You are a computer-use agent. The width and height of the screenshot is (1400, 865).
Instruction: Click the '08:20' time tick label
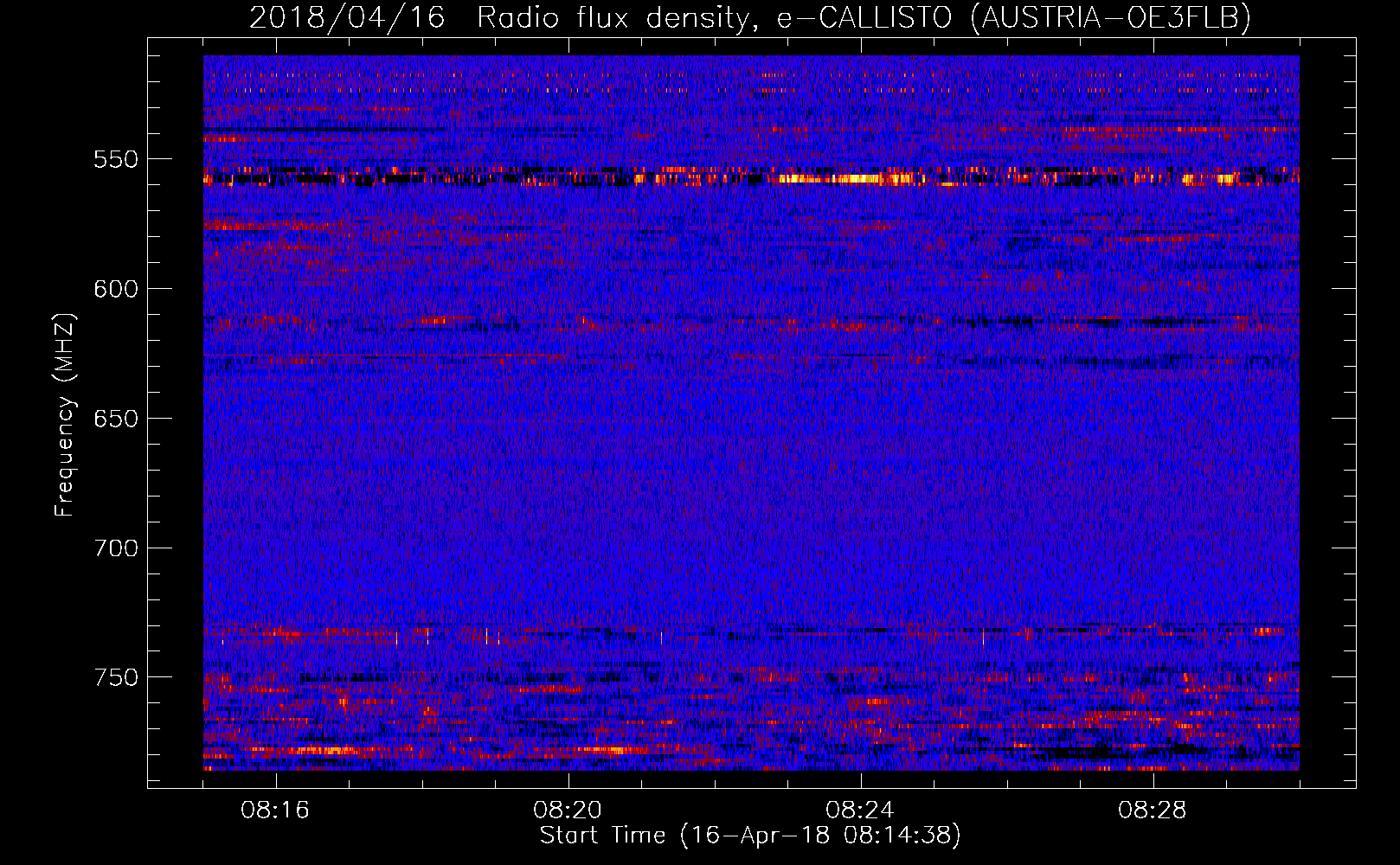[568, 811]
